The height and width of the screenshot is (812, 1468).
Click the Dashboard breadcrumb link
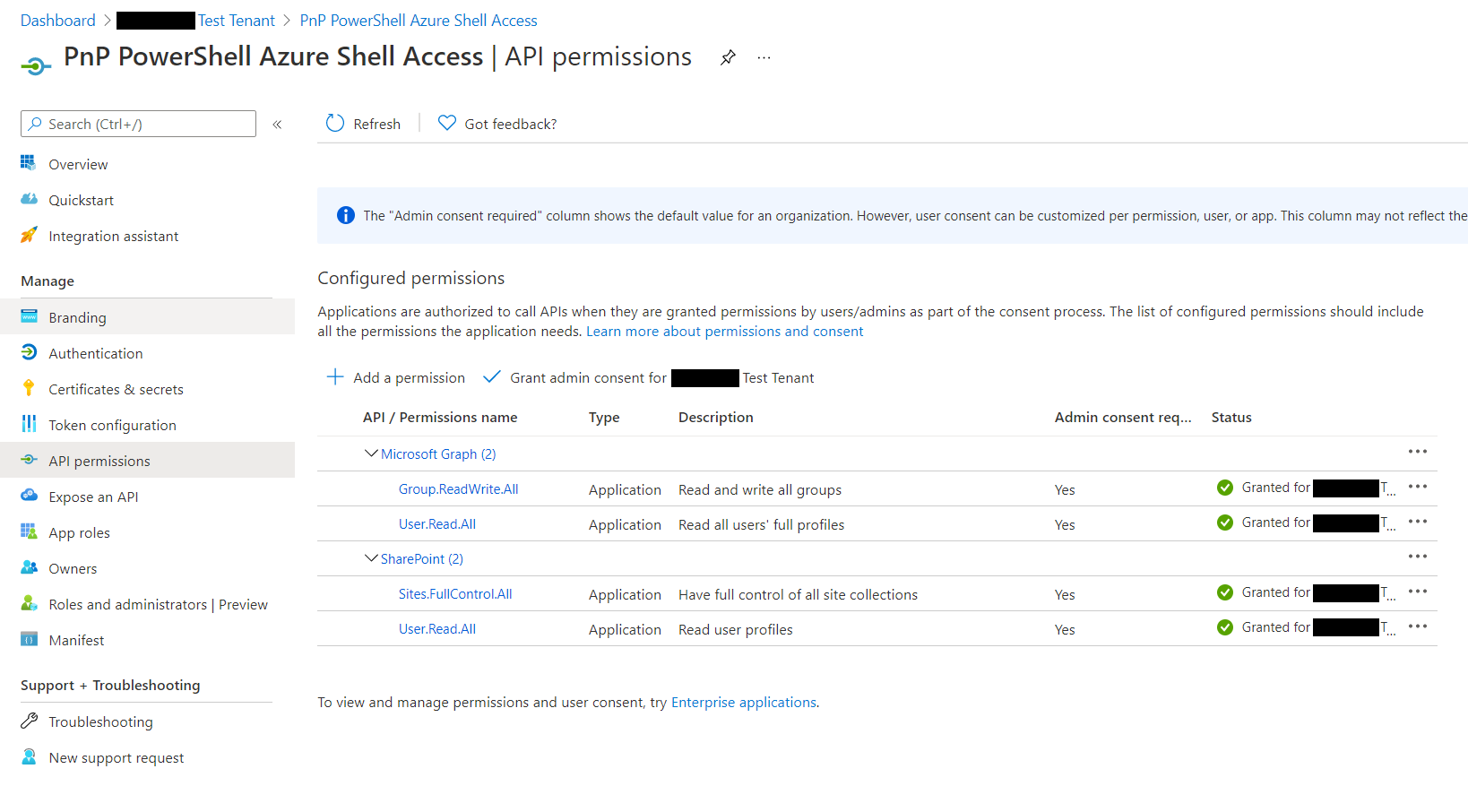coord(57,21)
